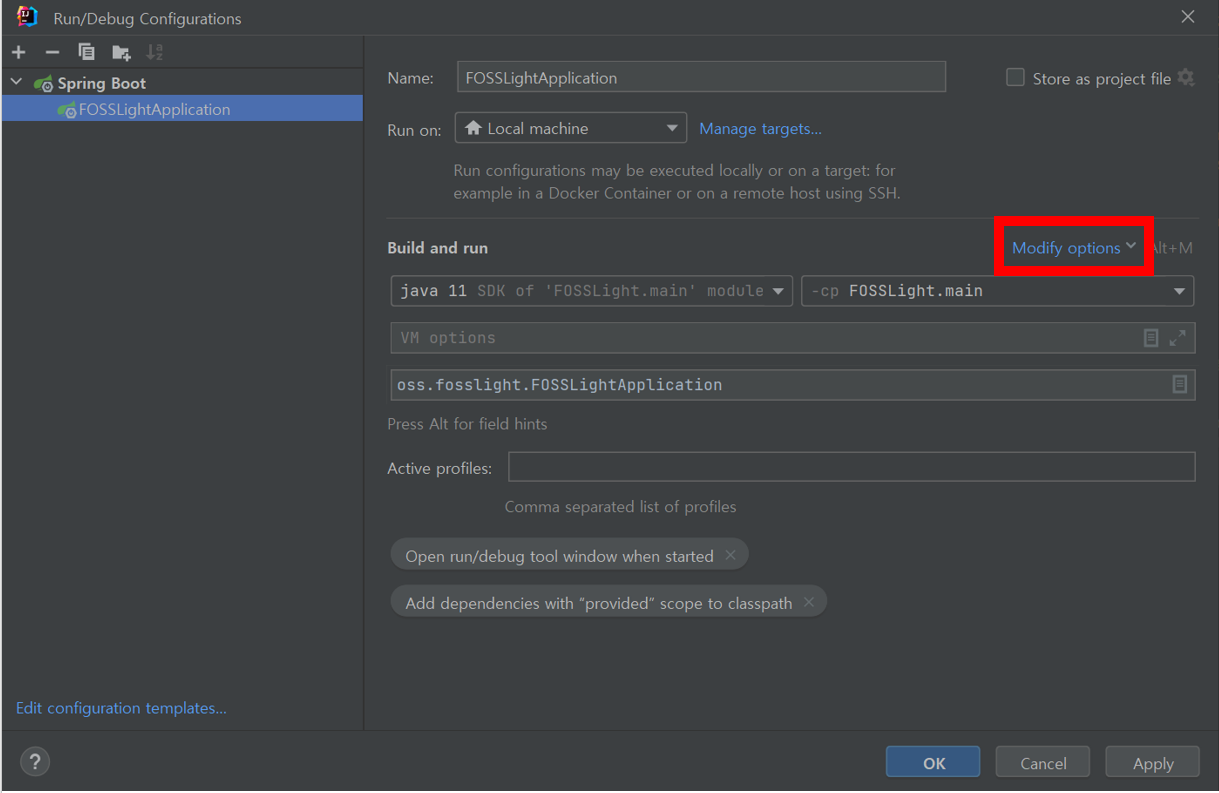Enable Store as project file checkbox
Image resolution: width=1219 pixels, height=793 pixels.
1015,77
